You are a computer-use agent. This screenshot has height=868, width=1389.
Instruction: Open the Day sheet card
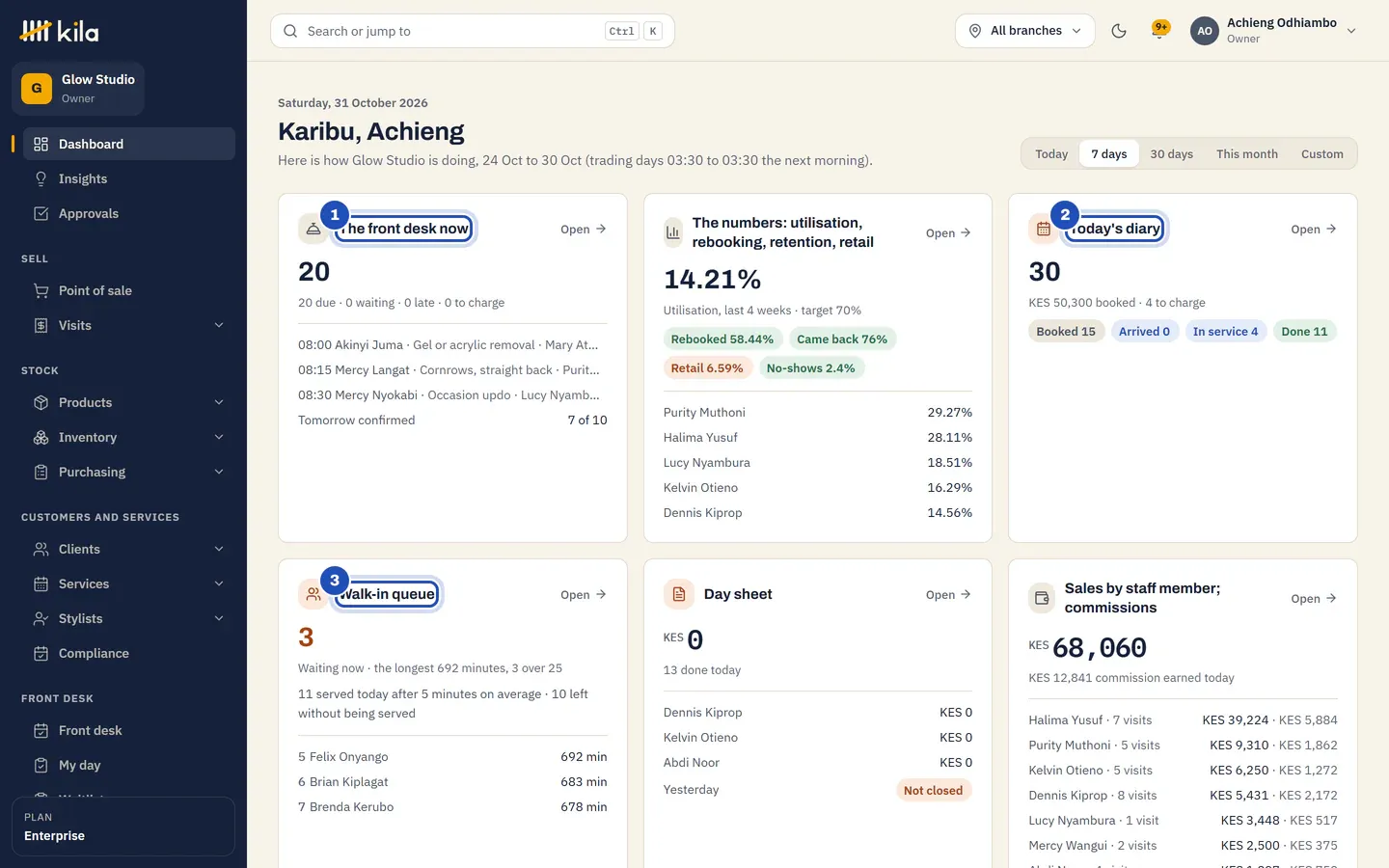coord(949,594)
